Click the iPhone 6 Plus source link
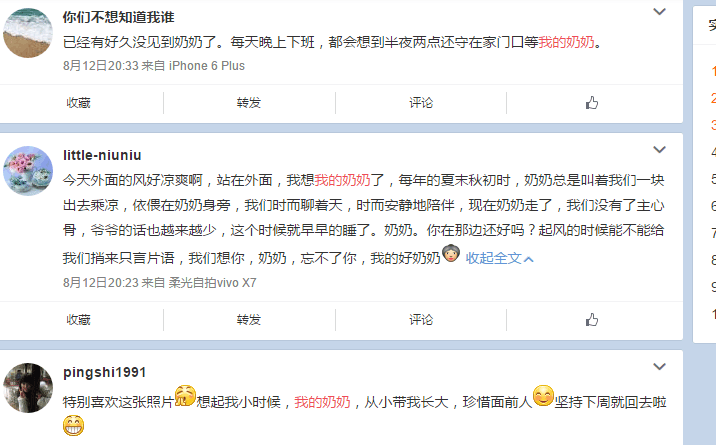Screen dimensions: 716x445 (x=207, y=66)
